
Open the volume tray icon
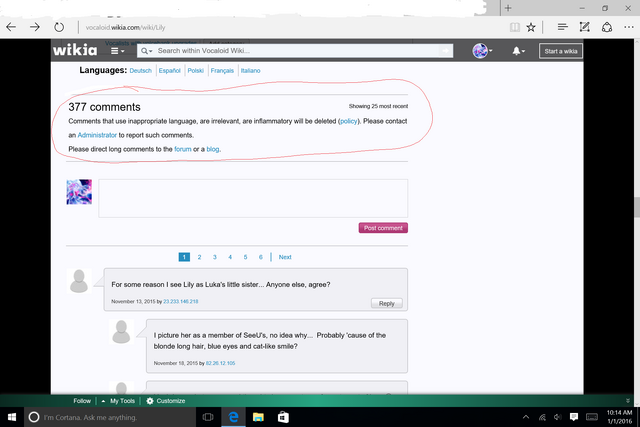(x=558, y=417)
